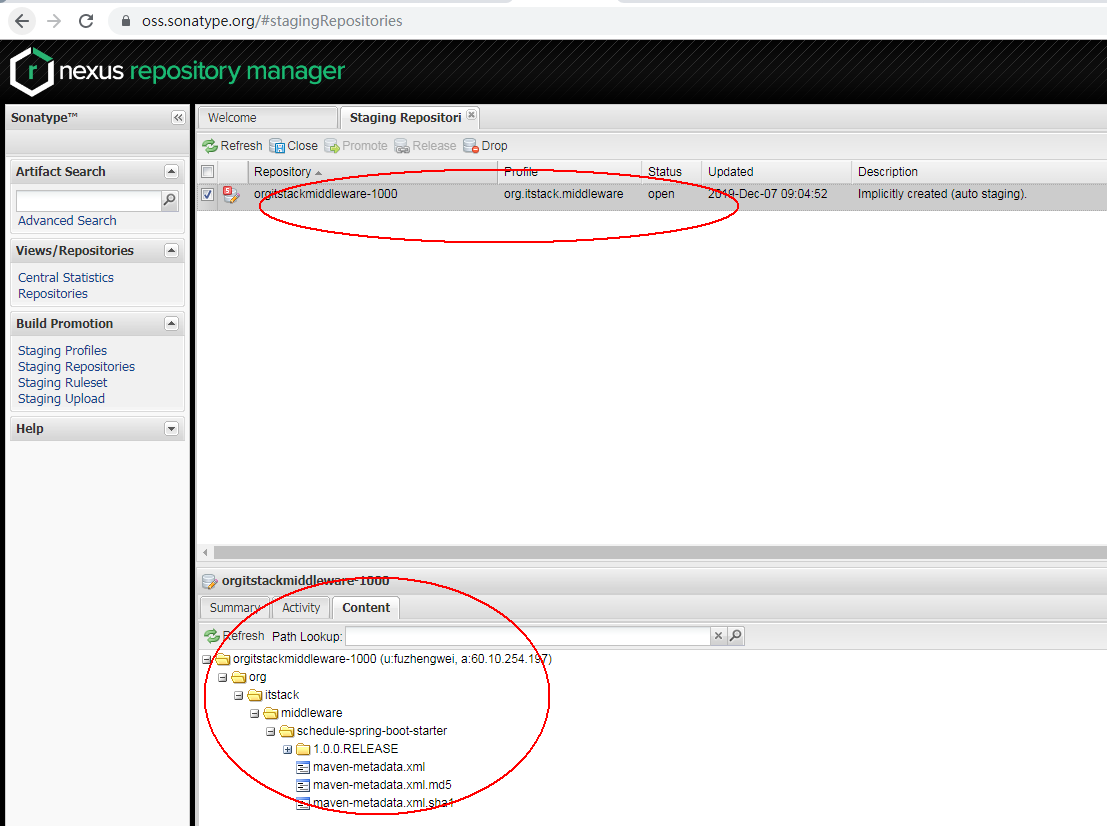Click the Description column header
The width and height of the screenshot is (1107, 826).
pyautogui.click(x=979, y=172)
